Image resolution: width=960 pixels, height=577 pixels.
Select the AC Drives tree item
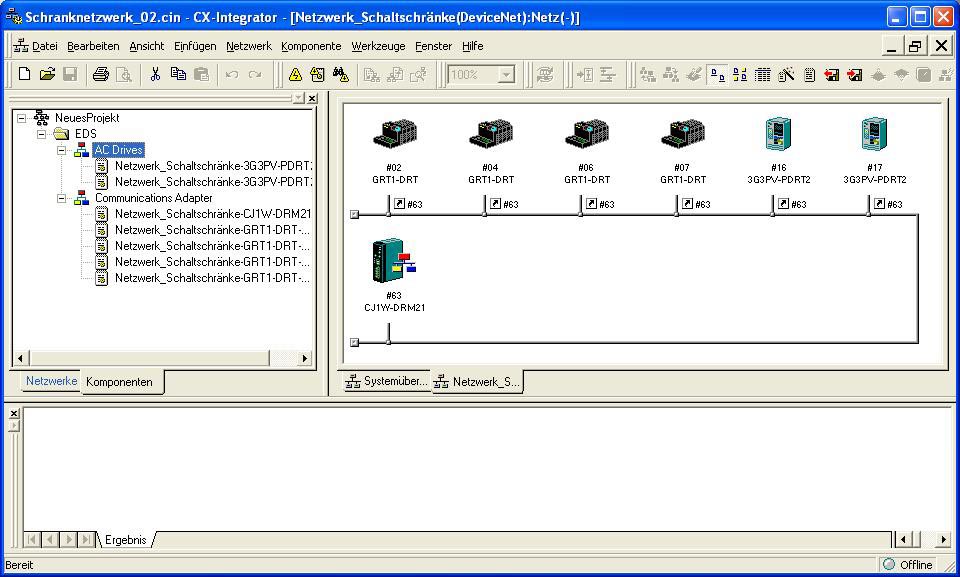[x=118, y=149]
